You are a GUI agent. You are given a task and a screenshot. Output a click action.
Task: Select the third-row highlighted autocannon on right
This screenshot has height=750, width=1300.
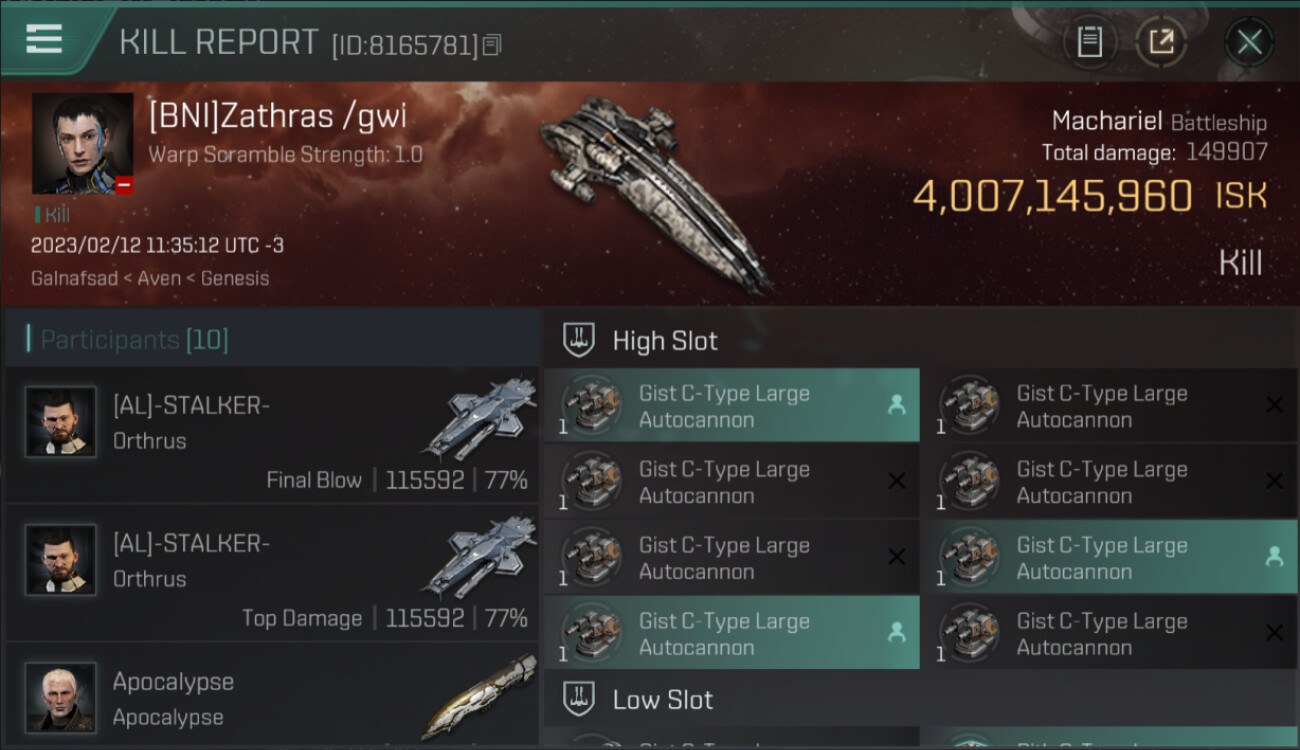point(1110,558)
